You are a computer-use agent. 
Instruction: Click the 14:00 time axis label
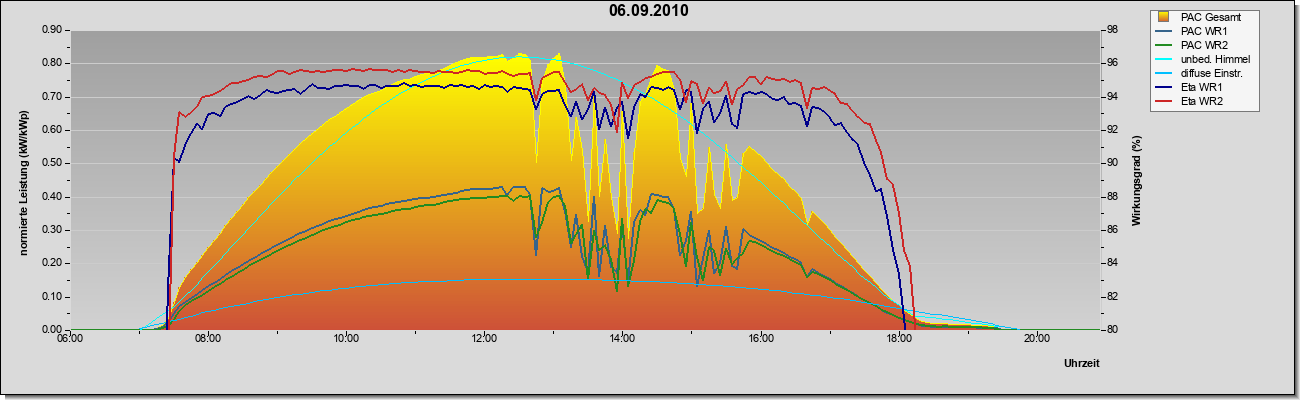[622, 338]
